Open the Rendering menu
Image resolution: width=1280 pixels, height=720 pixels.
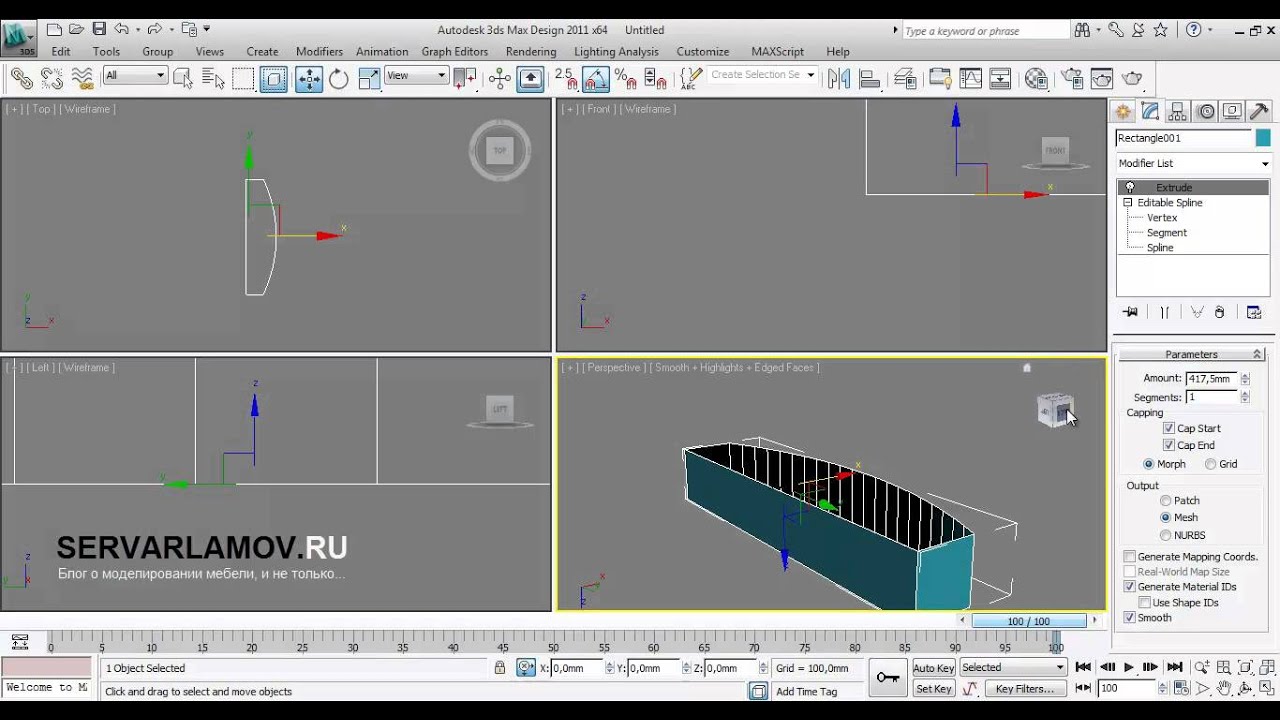pyautogui.click(x=531, y=52)
